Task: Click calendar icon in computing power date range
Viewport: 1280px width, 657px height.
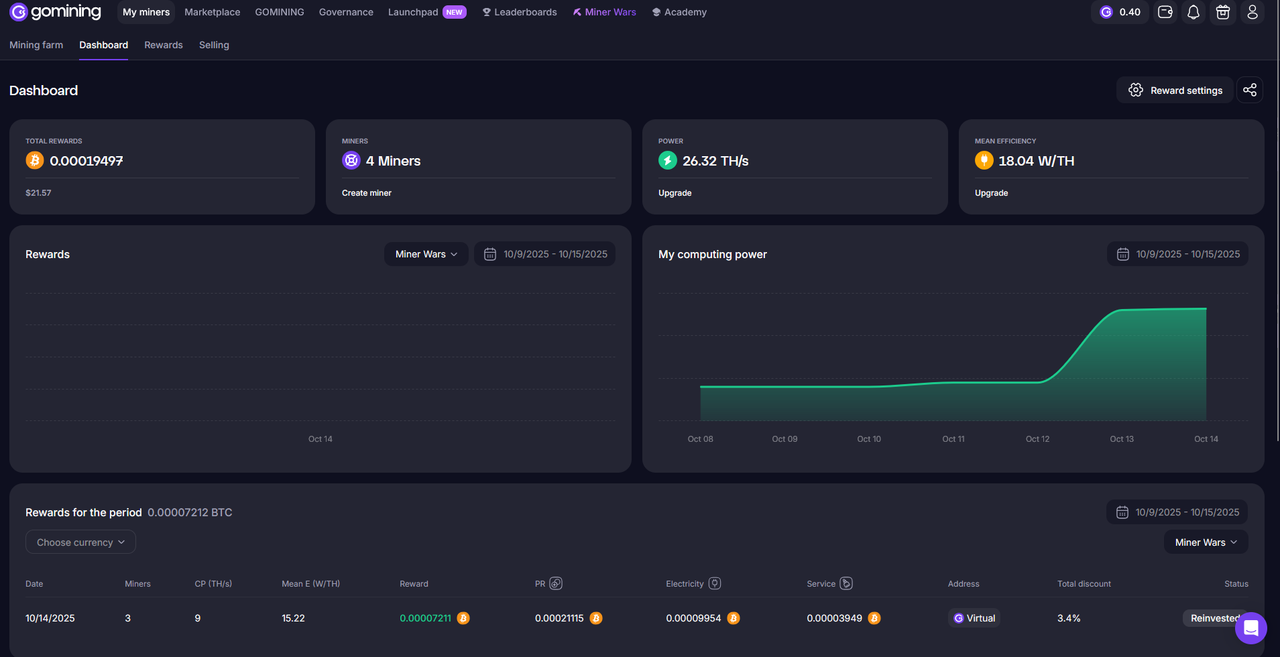Action: (1123, 254)
